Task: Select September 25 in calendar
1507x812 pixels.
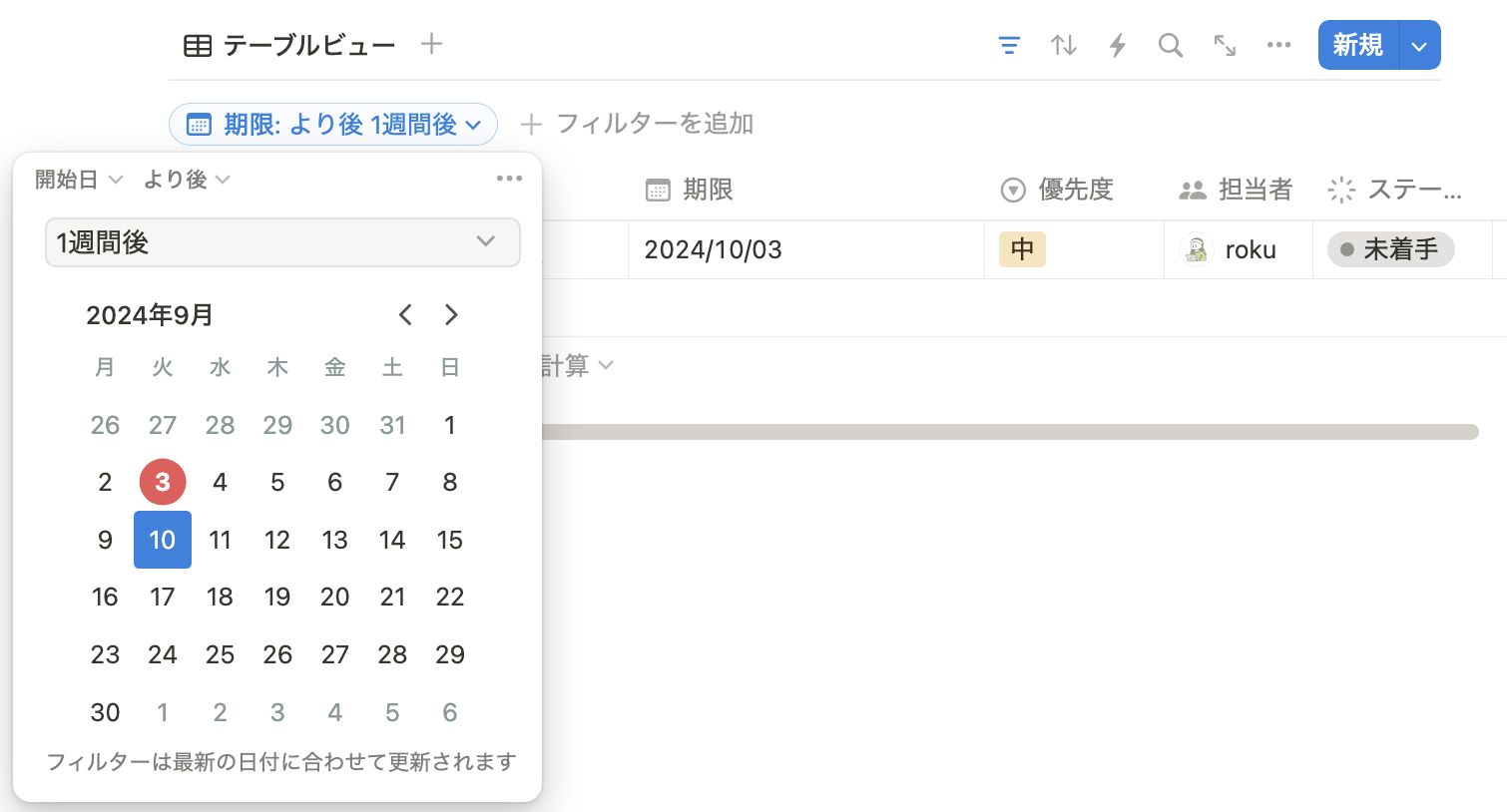Action: (x=220, y=654)
